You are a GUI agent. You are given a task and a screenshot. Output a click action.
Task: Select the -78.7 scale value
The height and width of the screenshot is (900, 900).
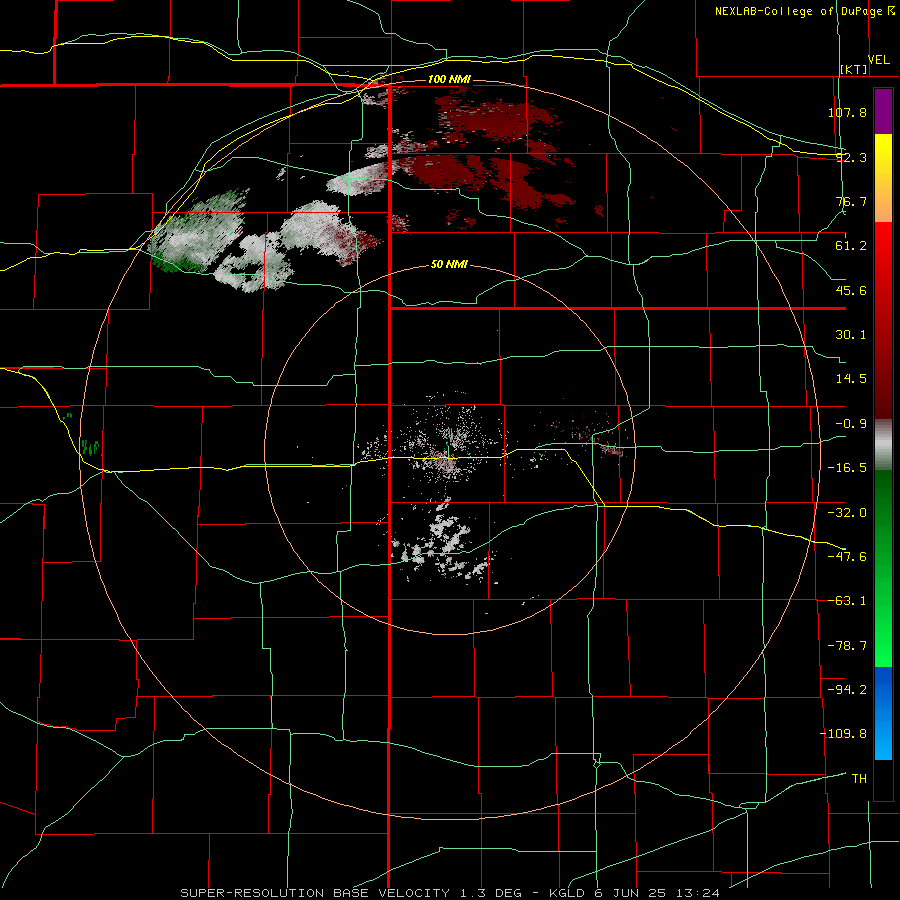(x=847, y=646)
